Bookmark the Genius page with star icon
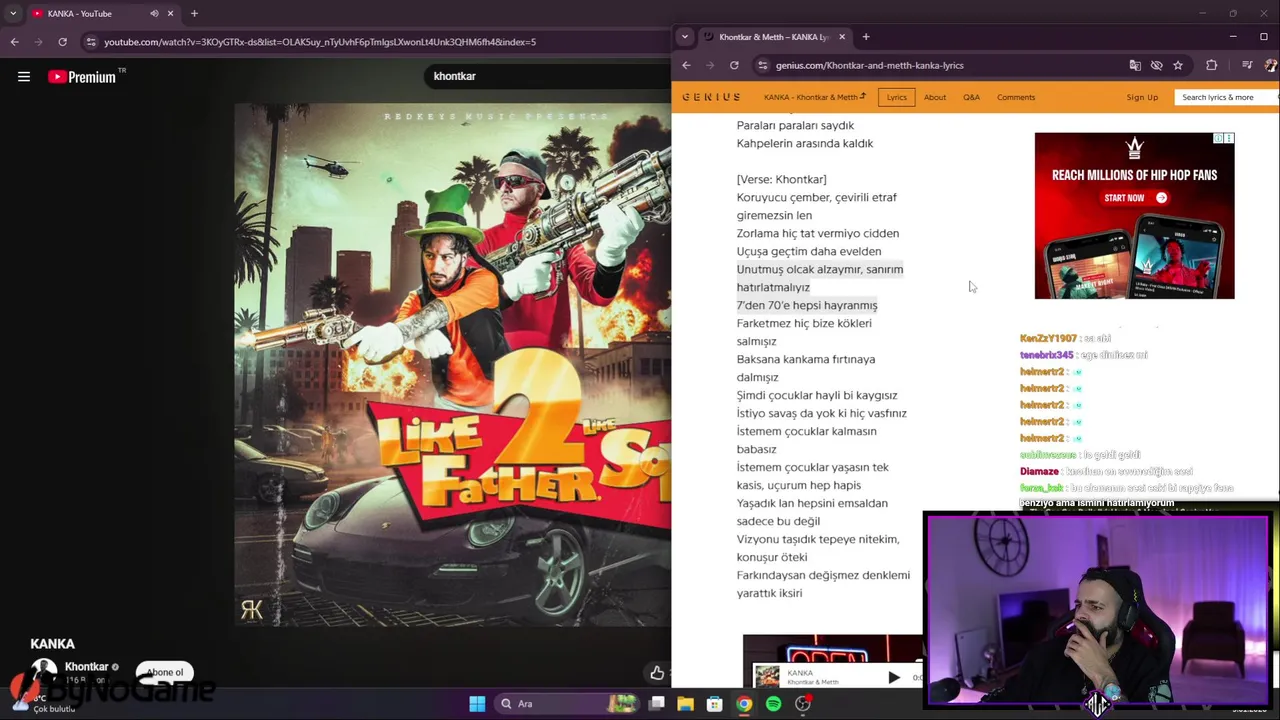The image size is (1280, 720). pyautogui.click(x=1178, y=65)
